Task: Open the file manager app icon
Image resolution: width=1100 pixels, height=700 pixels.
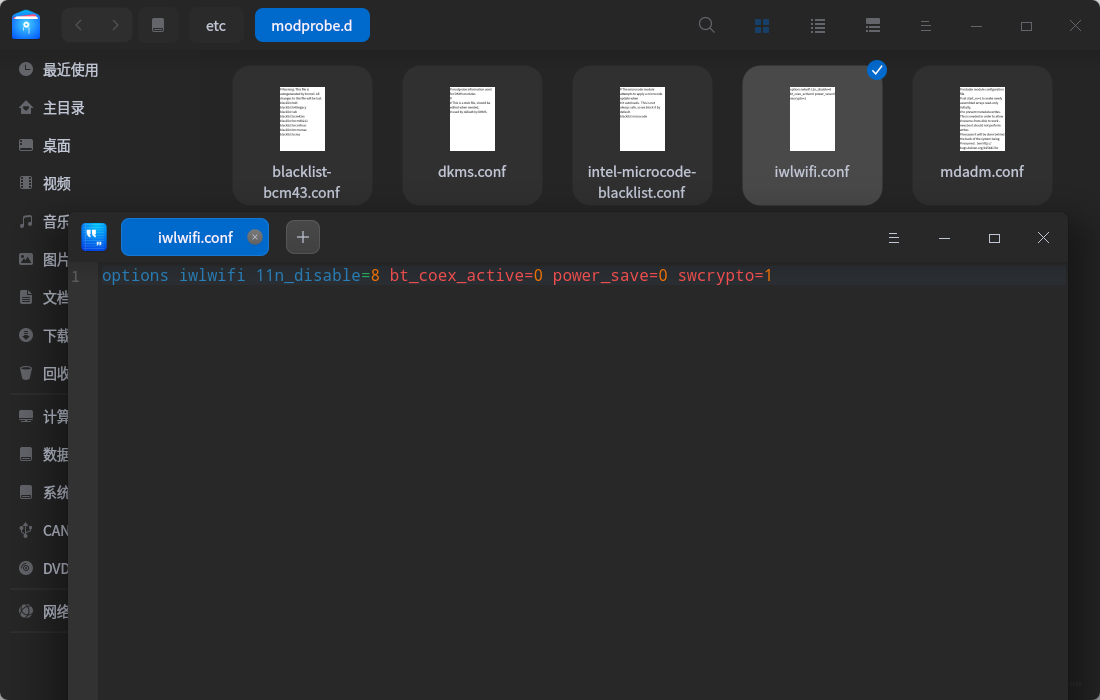Action: point(26,25)
